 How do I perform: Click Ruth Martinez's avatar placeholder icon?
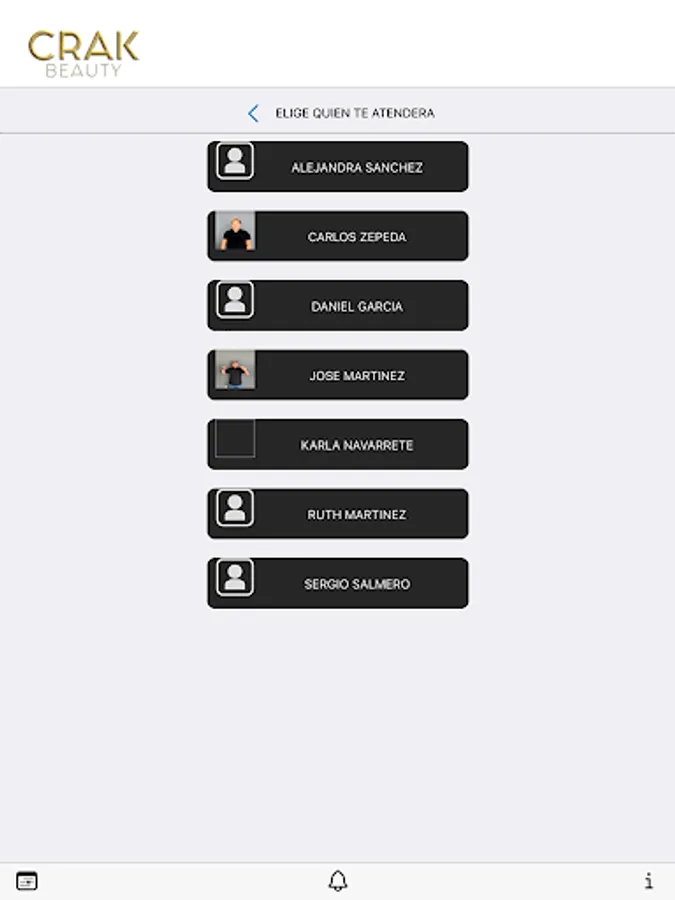[x=235, y=508]
